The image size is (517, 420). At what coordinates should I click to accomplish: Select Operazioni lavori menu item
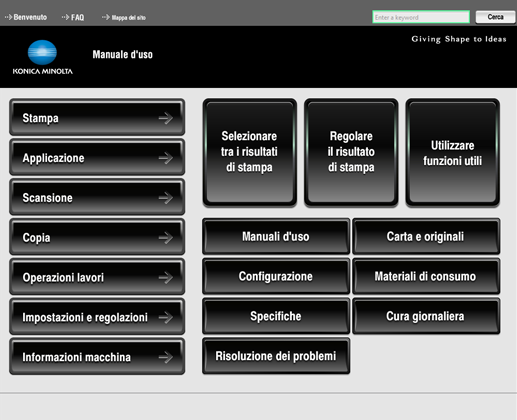pos(97,277)
